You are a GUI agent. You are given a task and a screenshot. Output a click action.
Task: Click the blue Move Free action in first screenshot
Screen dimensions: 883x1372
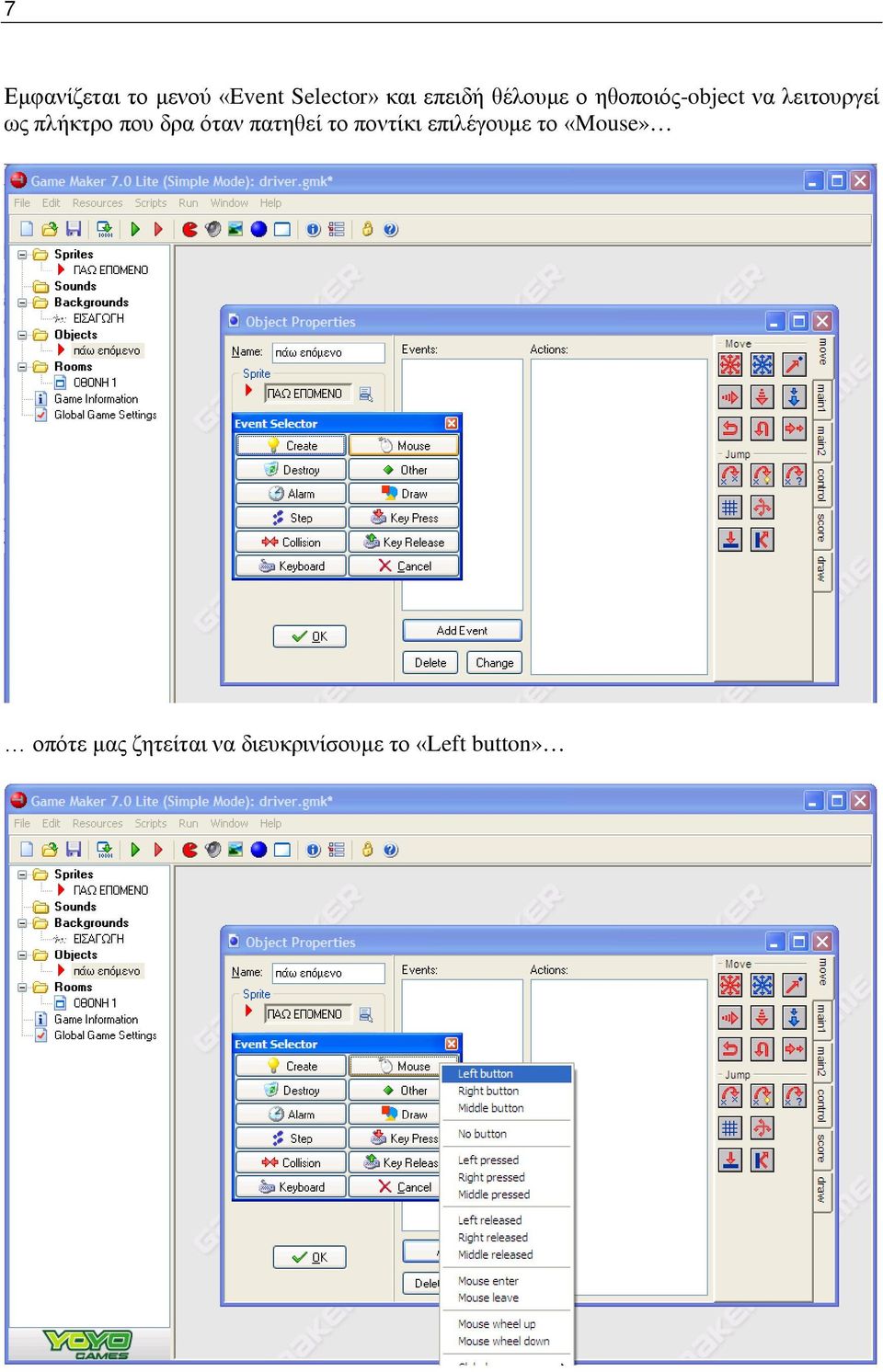pos(763,365)
